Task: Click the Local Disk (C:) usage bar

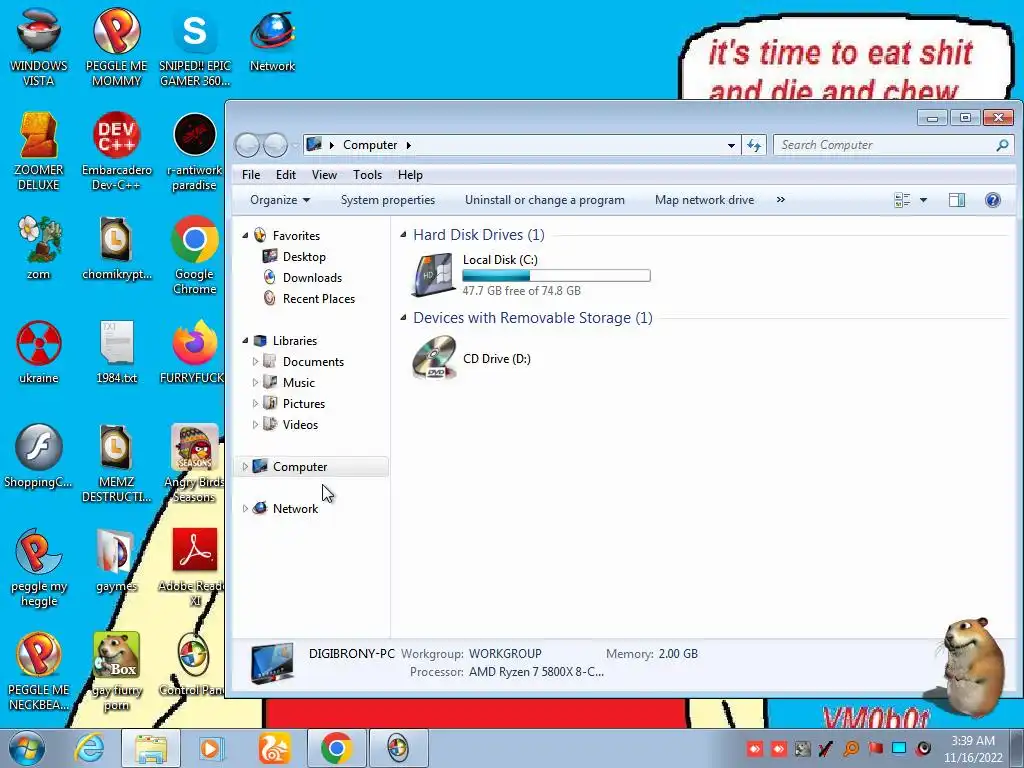Action: point(556,276)
